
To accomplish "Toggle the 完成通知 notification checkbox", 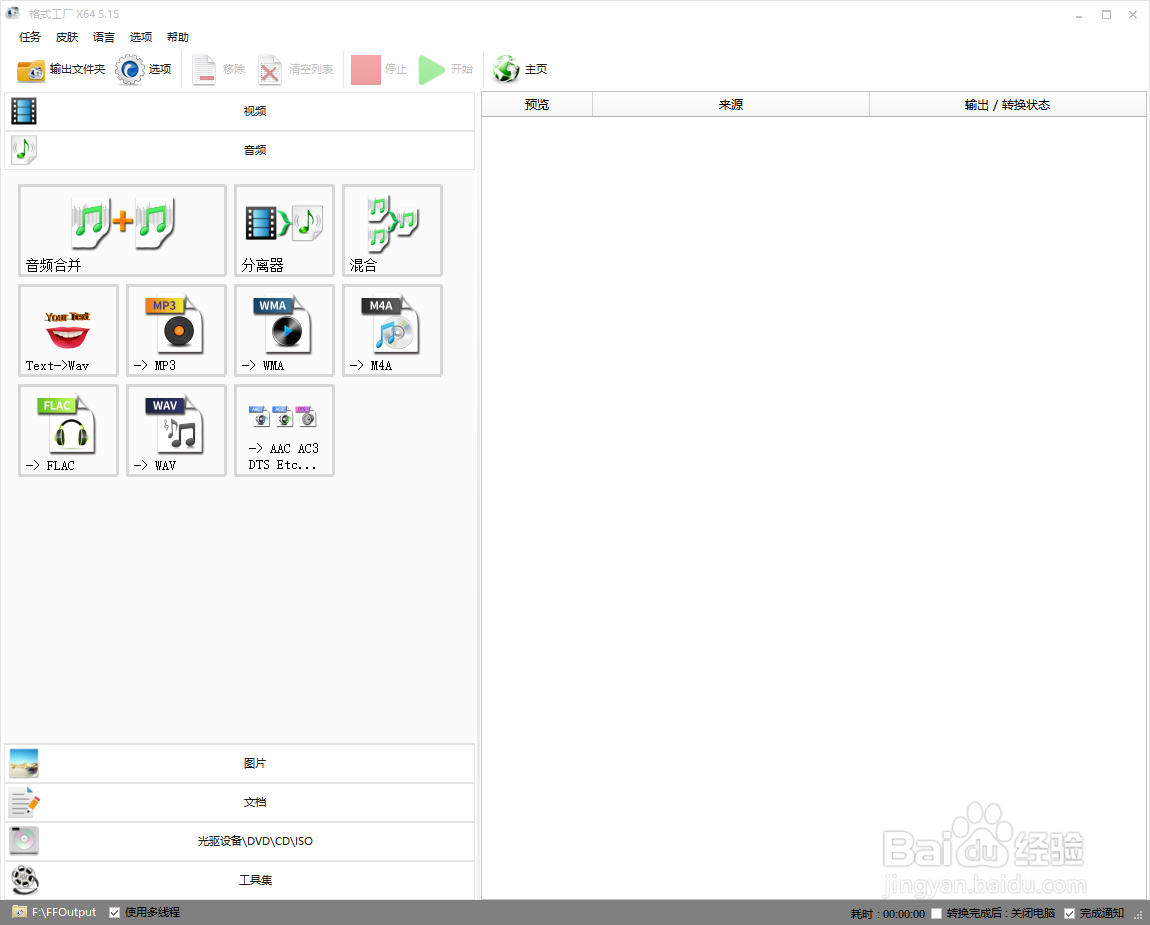I will pos(1069,913).
